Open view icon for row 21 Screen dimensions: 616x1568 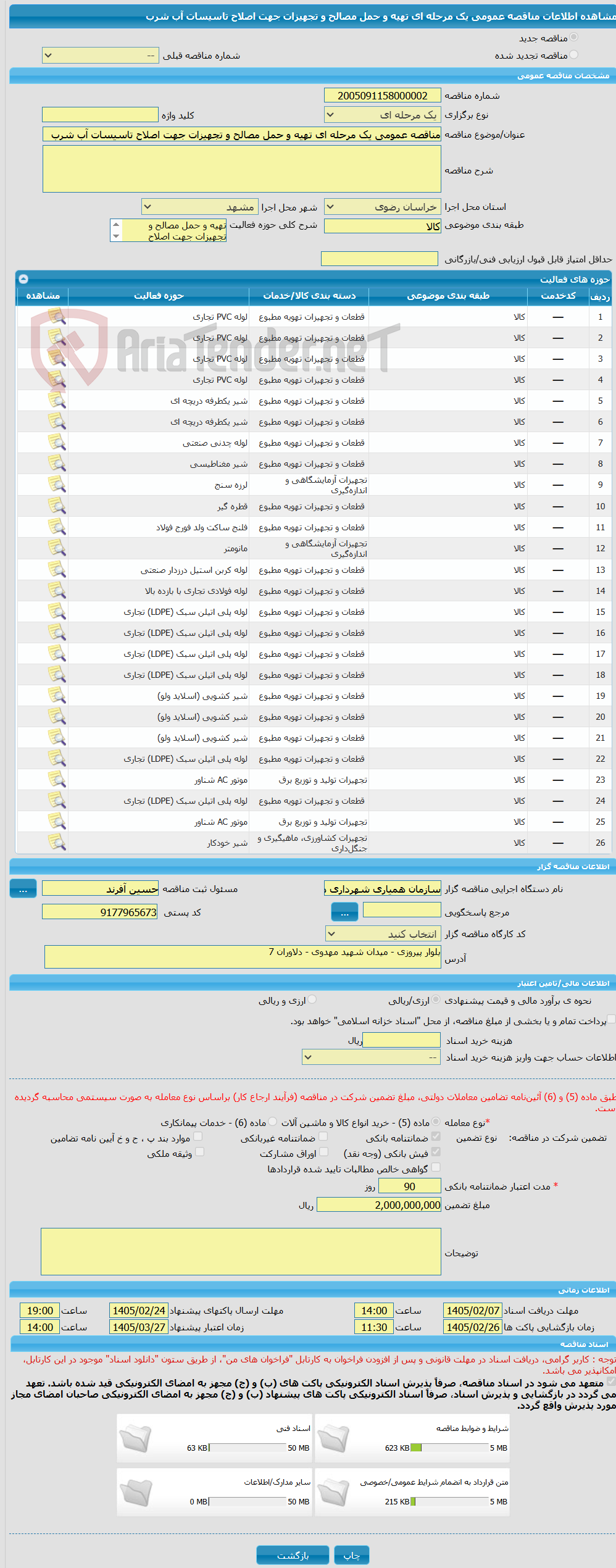pyautogui.click(x=57, y=737)
